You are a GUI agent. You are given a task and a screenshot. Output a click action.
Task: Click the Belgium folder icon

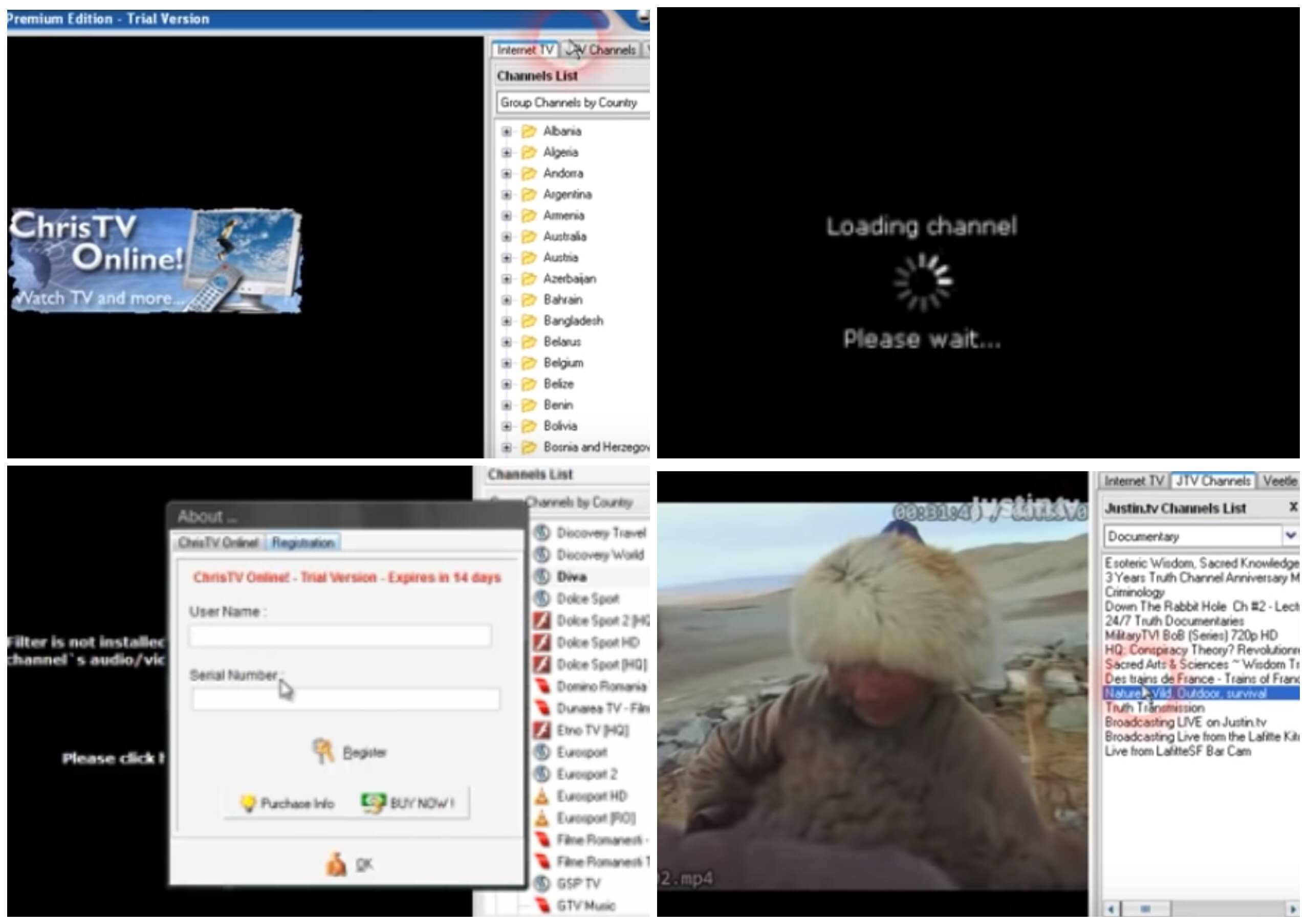coord(529,363)
